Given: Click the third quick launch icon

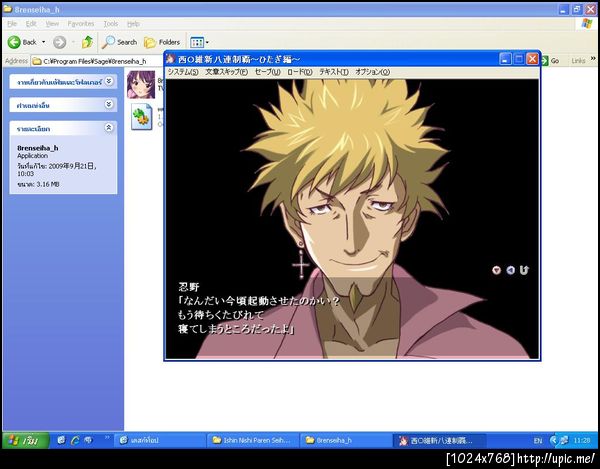Looking at the screenshot, I should tap(88, 440).
